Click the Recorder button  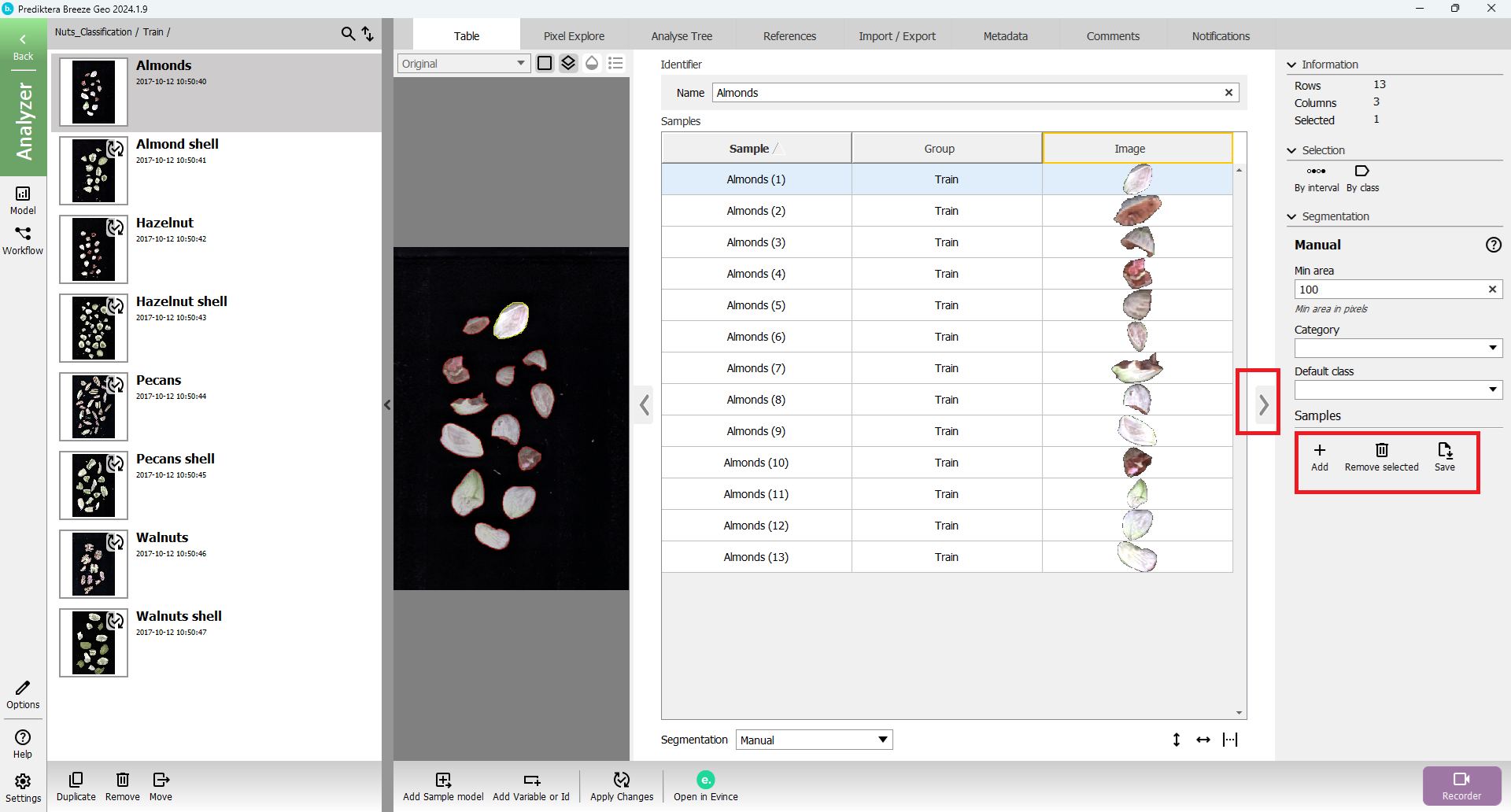(1461, 785)
